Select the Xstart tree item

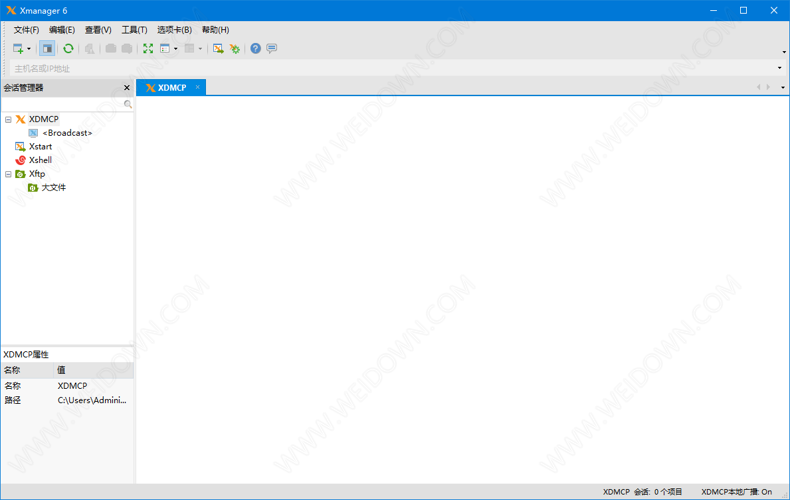pos(40,146)
